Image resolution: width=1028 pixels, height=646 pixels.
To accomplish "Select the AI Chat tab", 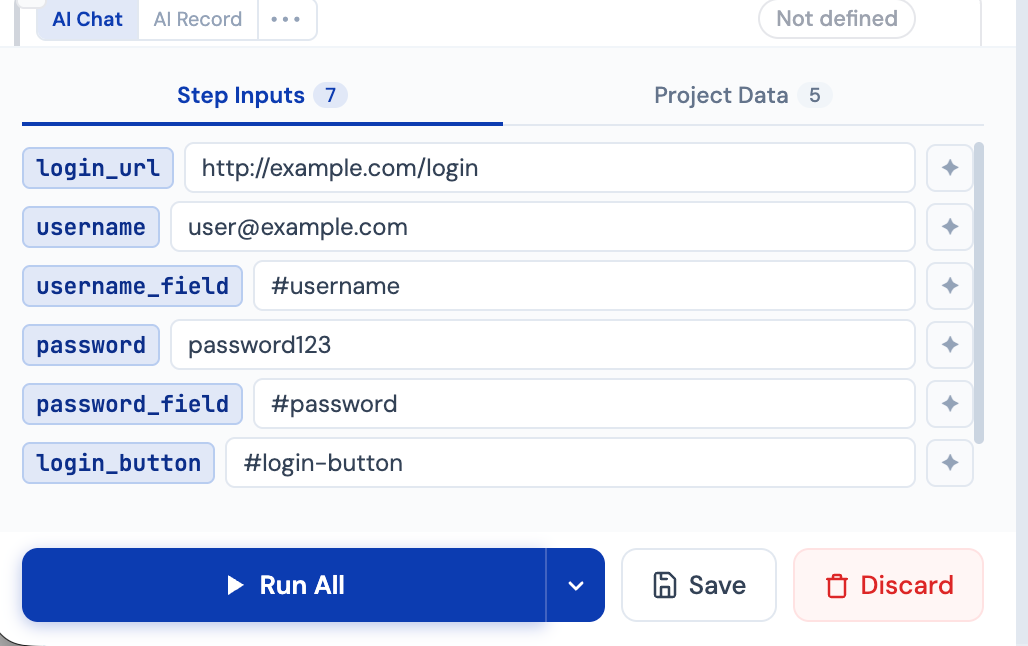I will (x=87, y=19).
